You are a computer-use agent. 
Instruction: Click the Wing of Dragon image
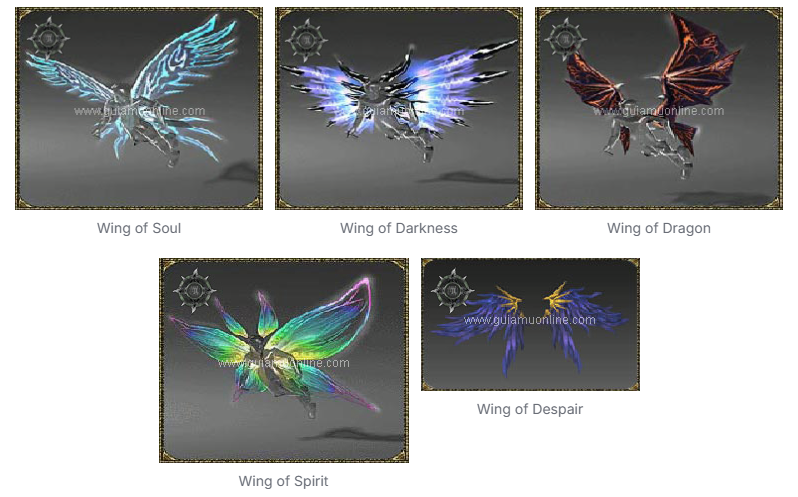coord(659,108)
